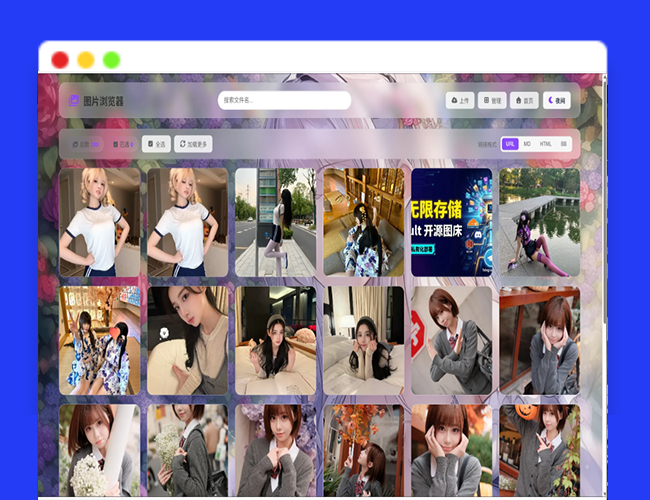Click the green macOS maximize window button
The image size is (650, 500).
coord(111,60)
